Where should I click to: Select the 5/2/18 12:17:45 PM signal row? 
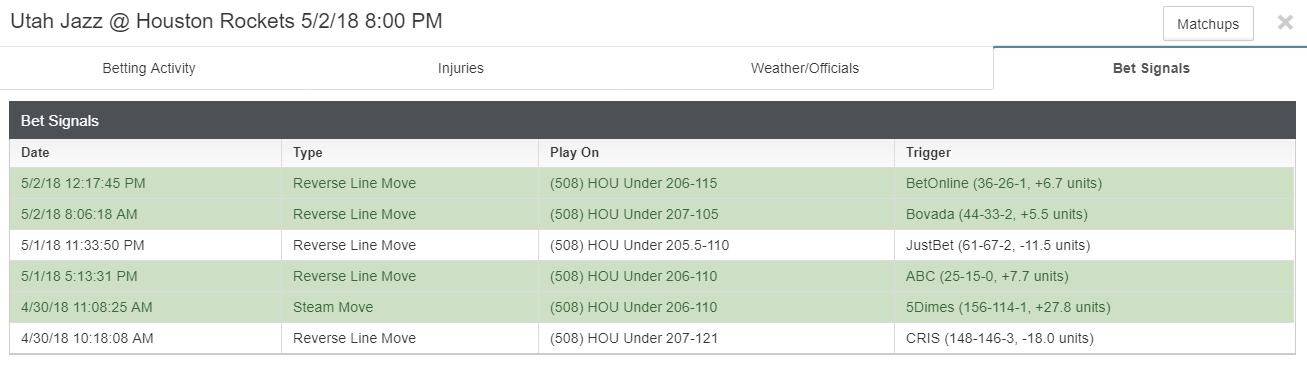pyautogui.click(x=653, y=183)
